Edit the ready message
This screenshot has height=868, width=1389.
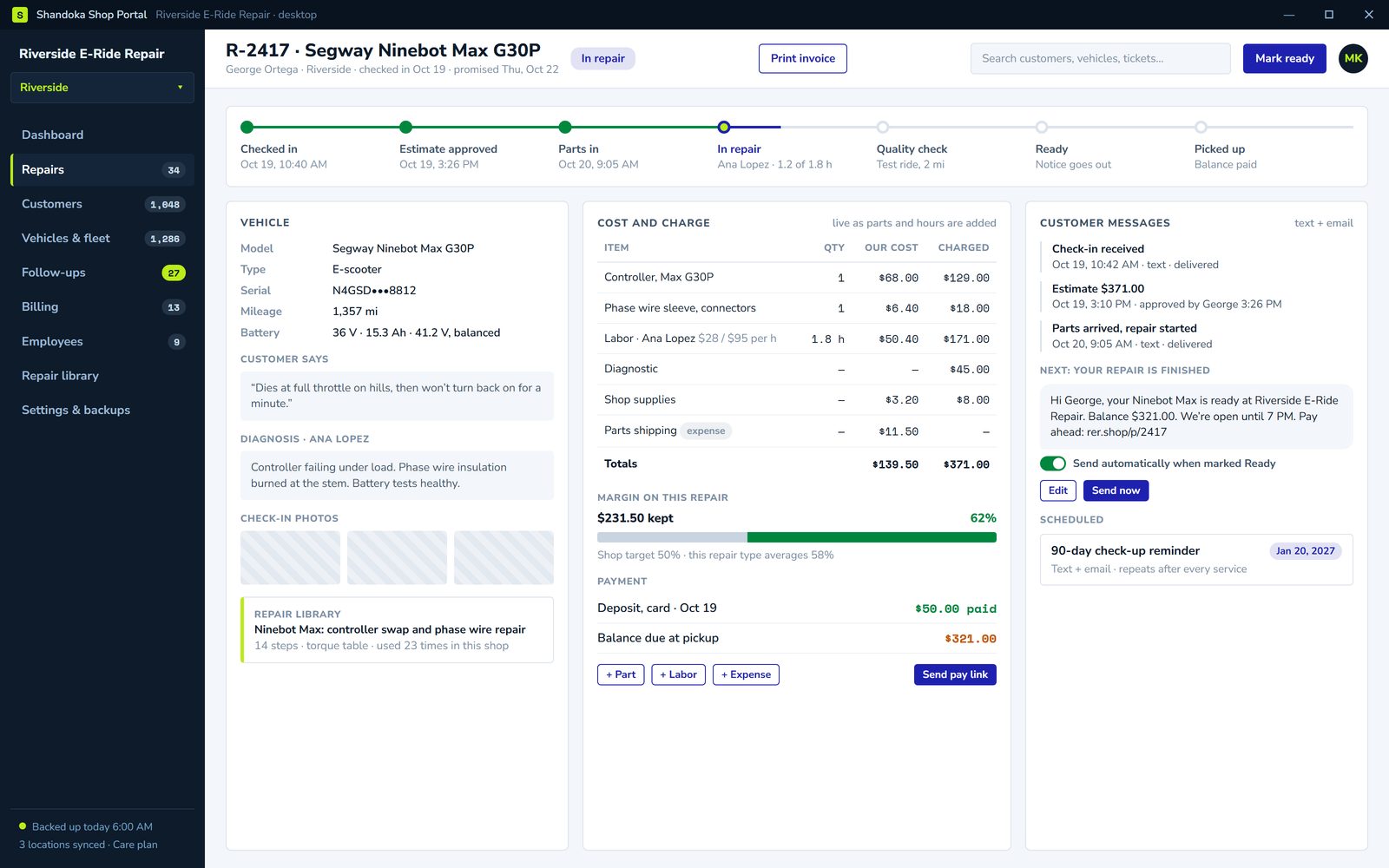(1058, 490)
